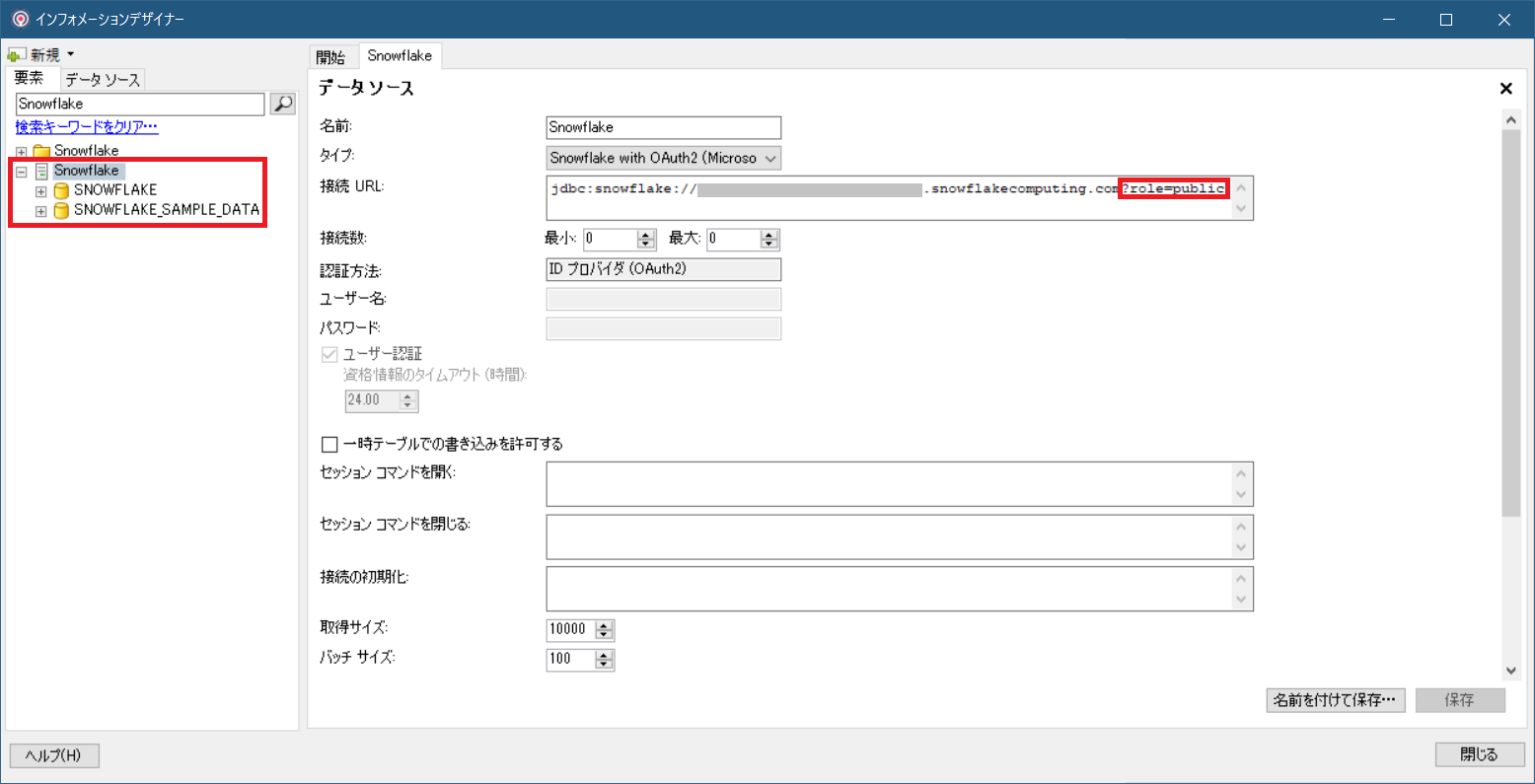
Task: Toggle the ユーザー認証 checkbox
Action: tap(330, 354)
